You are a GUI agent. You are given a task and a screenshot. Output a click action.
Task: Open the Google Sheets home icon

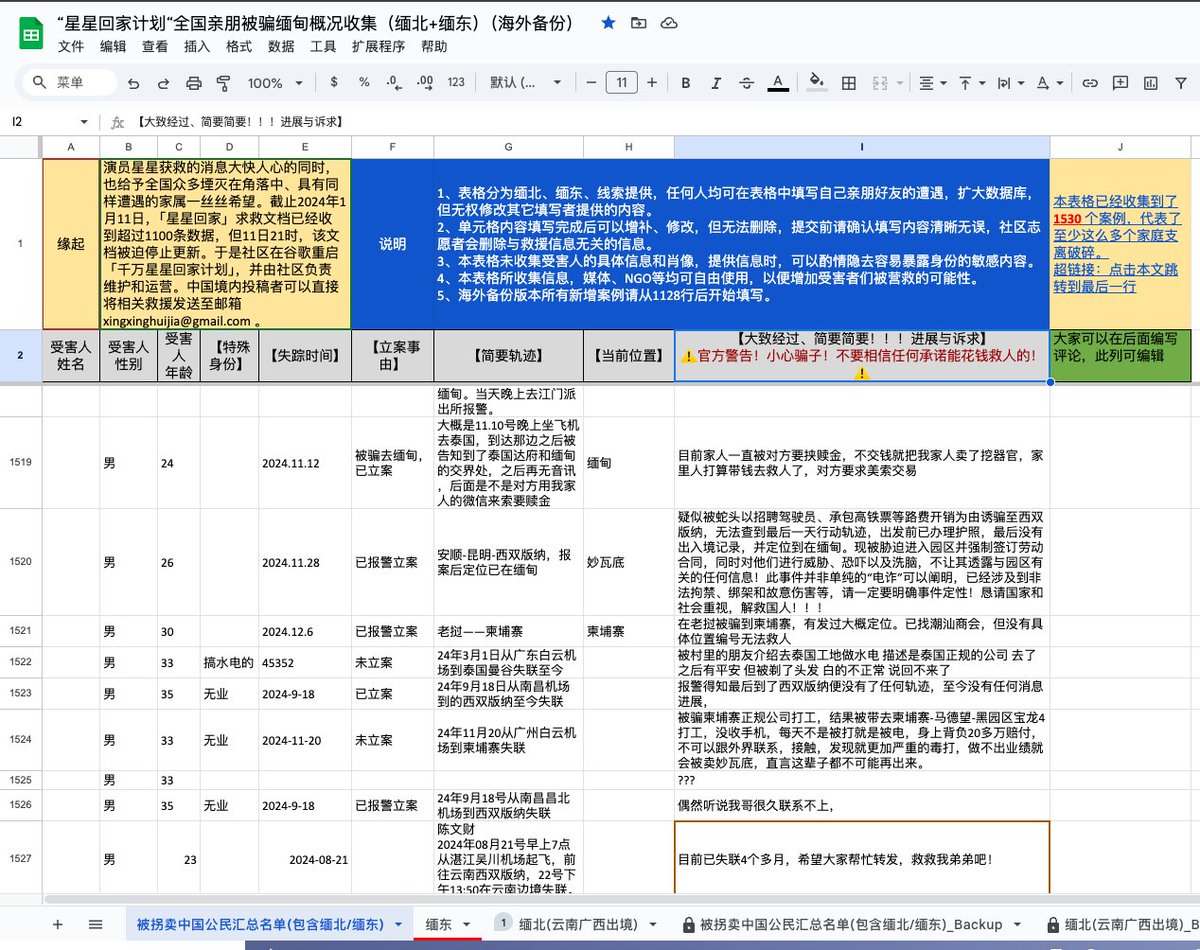pyautogui.click(x=31, y=35)
